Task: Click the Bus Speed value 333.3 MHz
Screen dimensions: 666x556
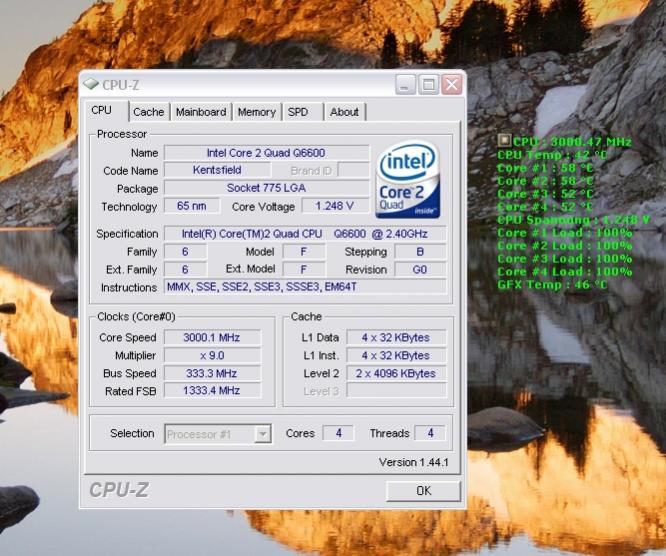Action: (212, 373)
